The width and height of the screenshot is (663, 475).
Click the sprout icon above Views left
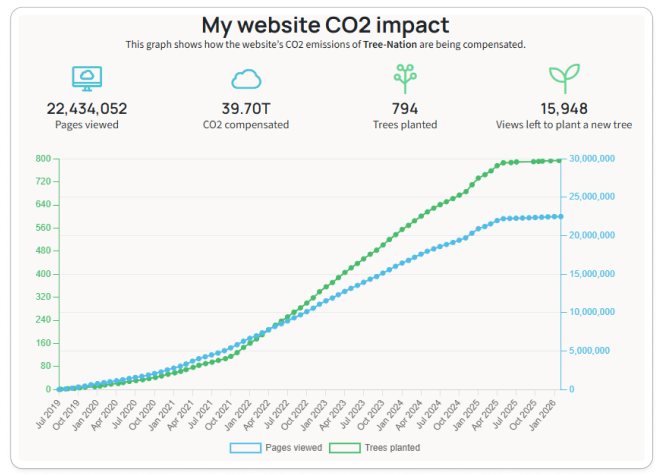564,79
